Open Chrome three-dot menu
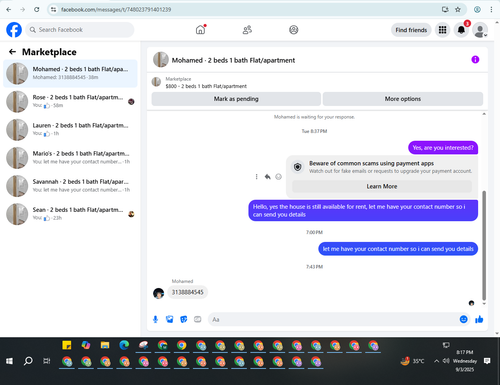Viewport: 500px width, 385px height. point(491,10)
